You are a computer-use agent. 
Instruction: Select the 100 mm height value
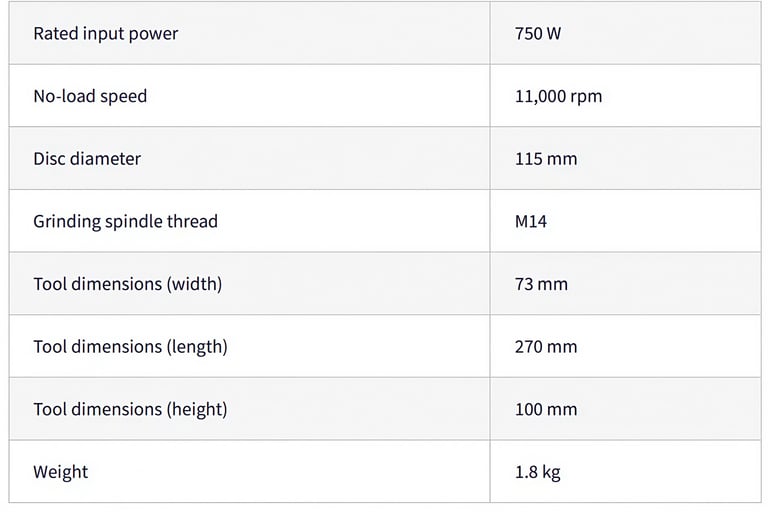[x=546, y=410]
